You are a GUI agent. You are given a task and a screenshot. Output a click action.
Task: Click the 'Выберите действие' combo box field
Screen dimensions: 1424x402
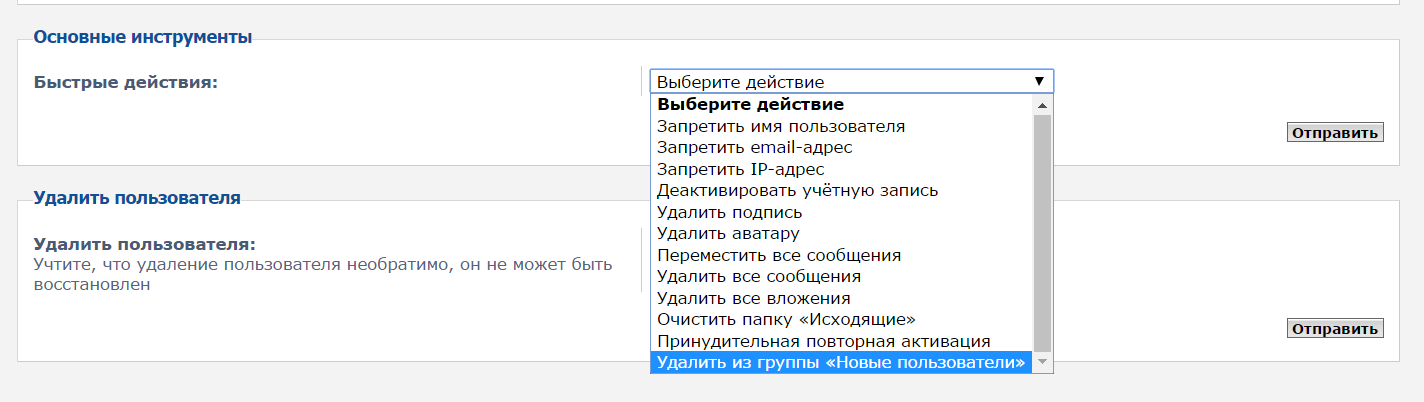840,82
